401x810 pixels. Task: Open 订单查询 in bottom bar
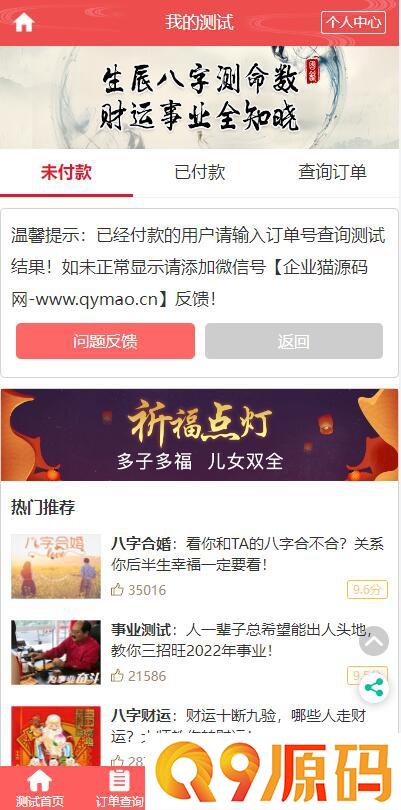tap(119, 788)
